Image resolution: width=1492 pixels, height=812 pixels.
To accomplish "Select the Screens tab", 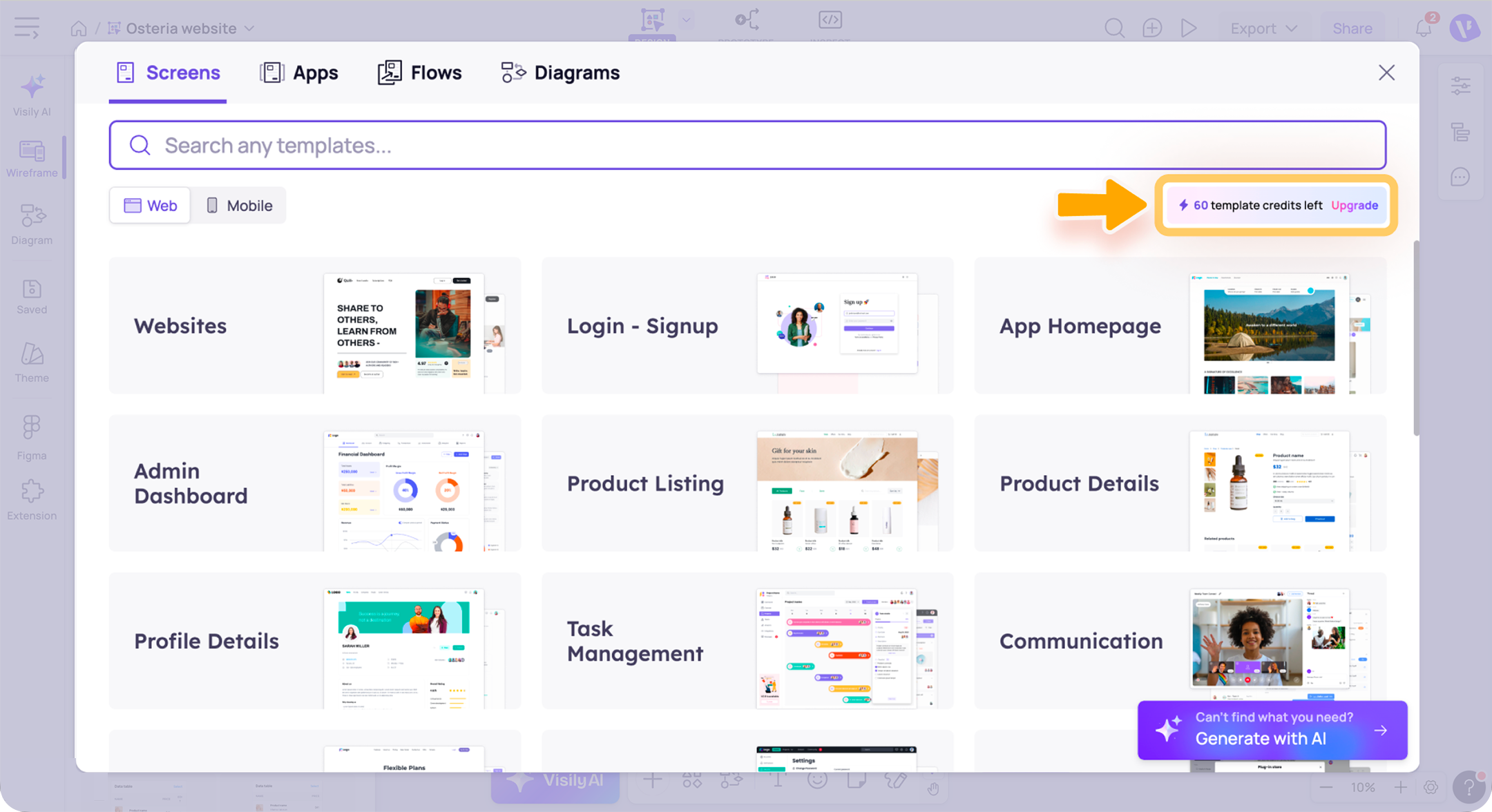I will coord(168,72).
